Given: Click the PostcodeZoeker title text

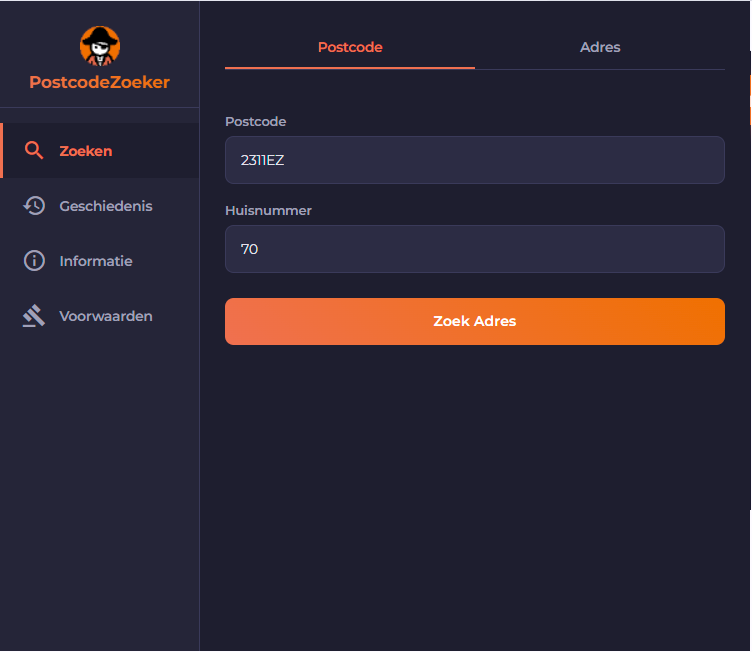Looking at the screenshot, I should 100,82.
